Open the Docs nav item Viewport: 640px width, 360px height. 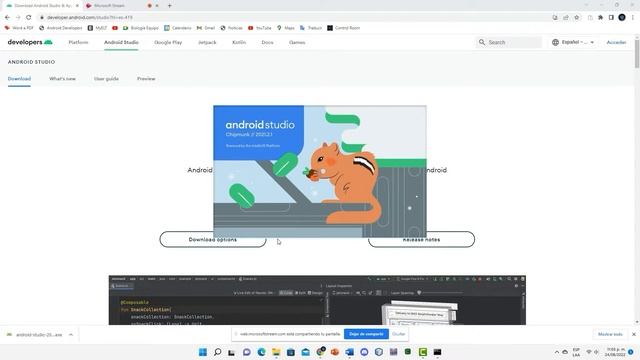point(267,42)
